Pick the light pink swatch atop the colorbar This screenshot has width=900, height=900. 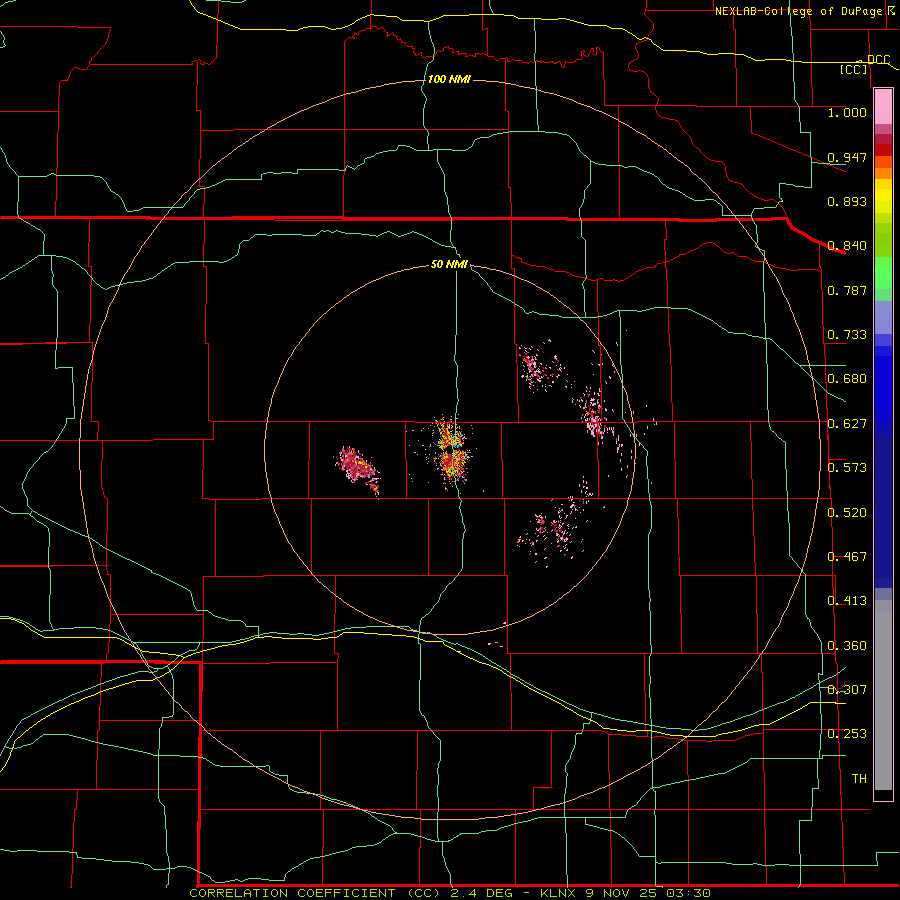[883, 107]
